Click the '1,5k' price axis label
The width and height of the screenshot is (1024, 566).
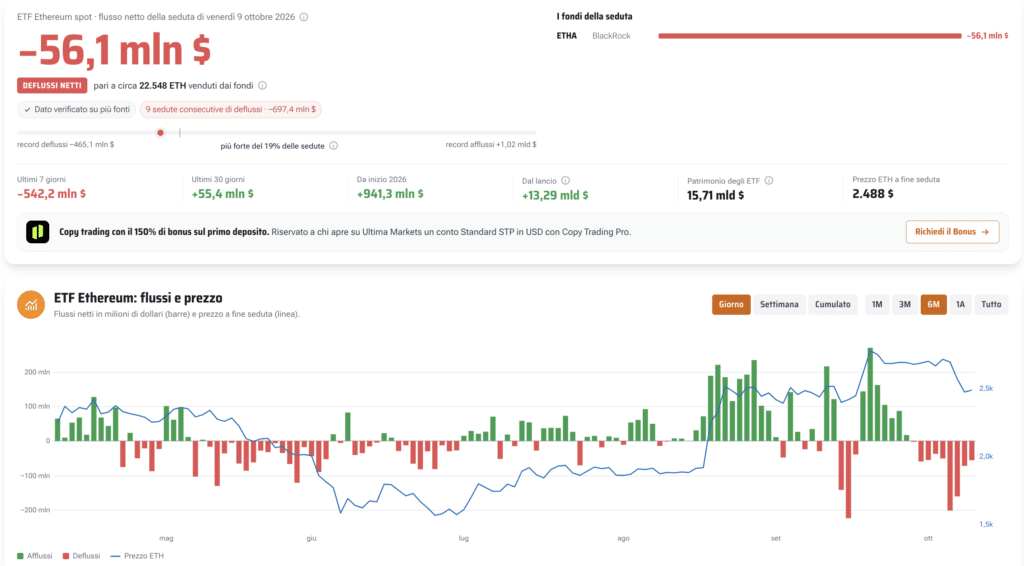[985, 524]
